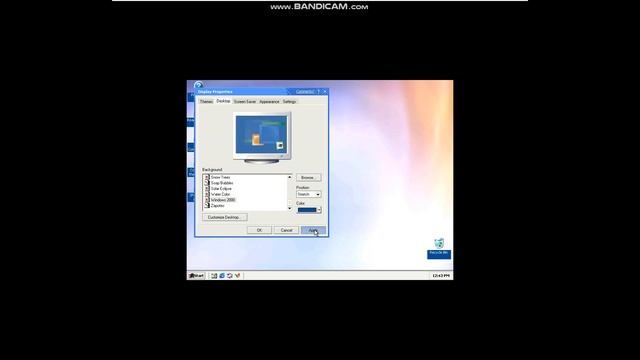
Task: Go to the Settings tab
Action: 289,102
